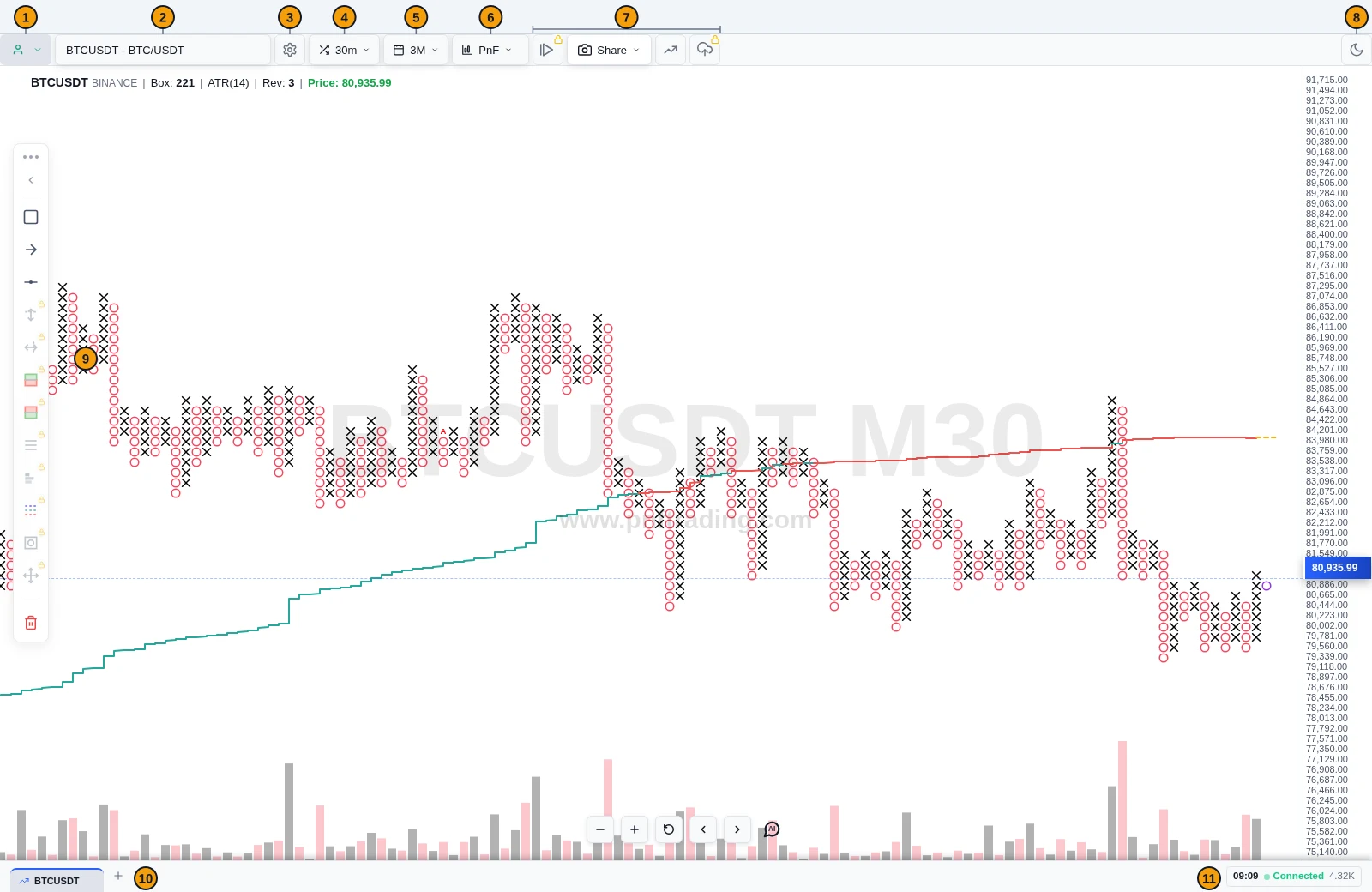Zoom out chart with minus button
The width and height of the screenshot is (1372, 892).
[x=600, y=829]
